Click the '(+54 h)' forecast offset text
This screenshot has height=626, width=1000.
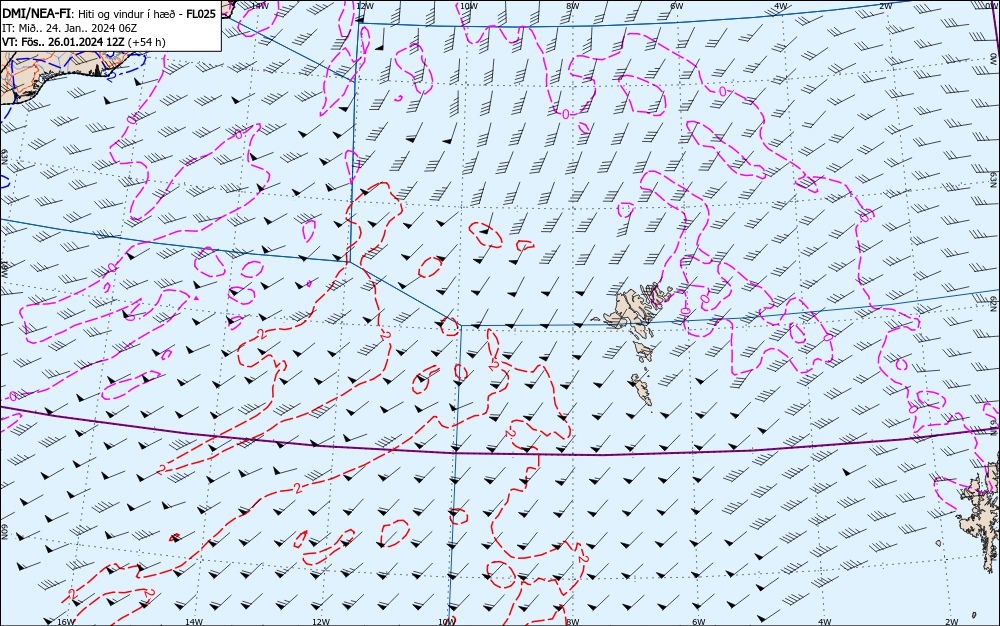pyautogui.click(x=147, y=42)
